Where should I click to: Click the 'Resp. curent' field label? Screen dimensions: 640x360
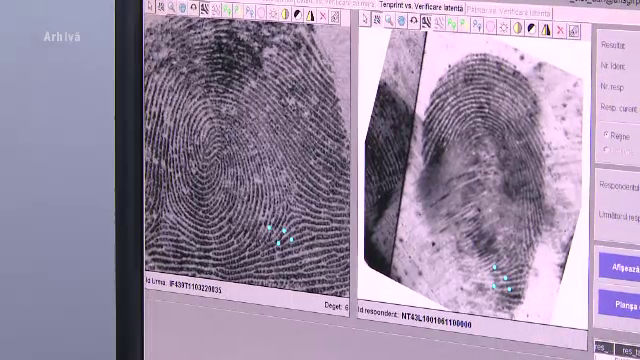(x=618, y=108)
